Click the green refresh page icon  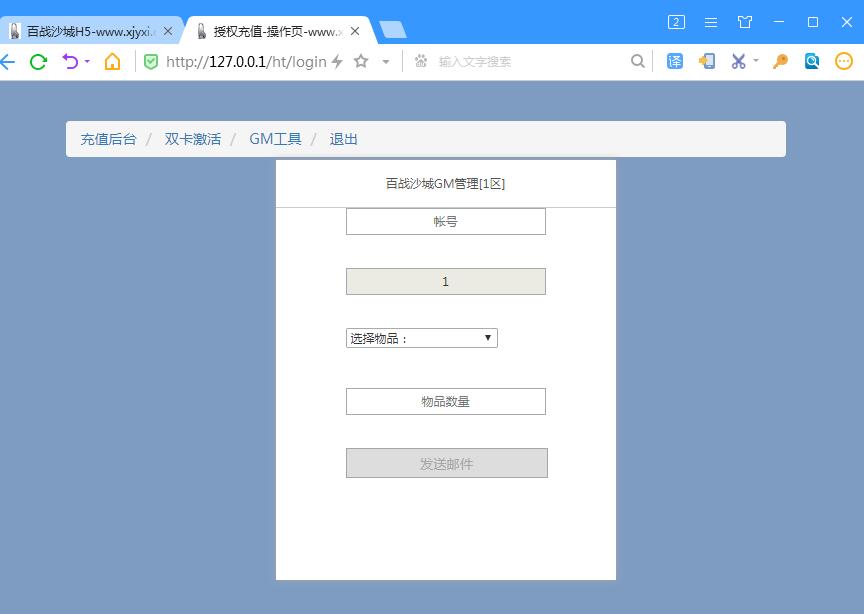tap(38, 62)
